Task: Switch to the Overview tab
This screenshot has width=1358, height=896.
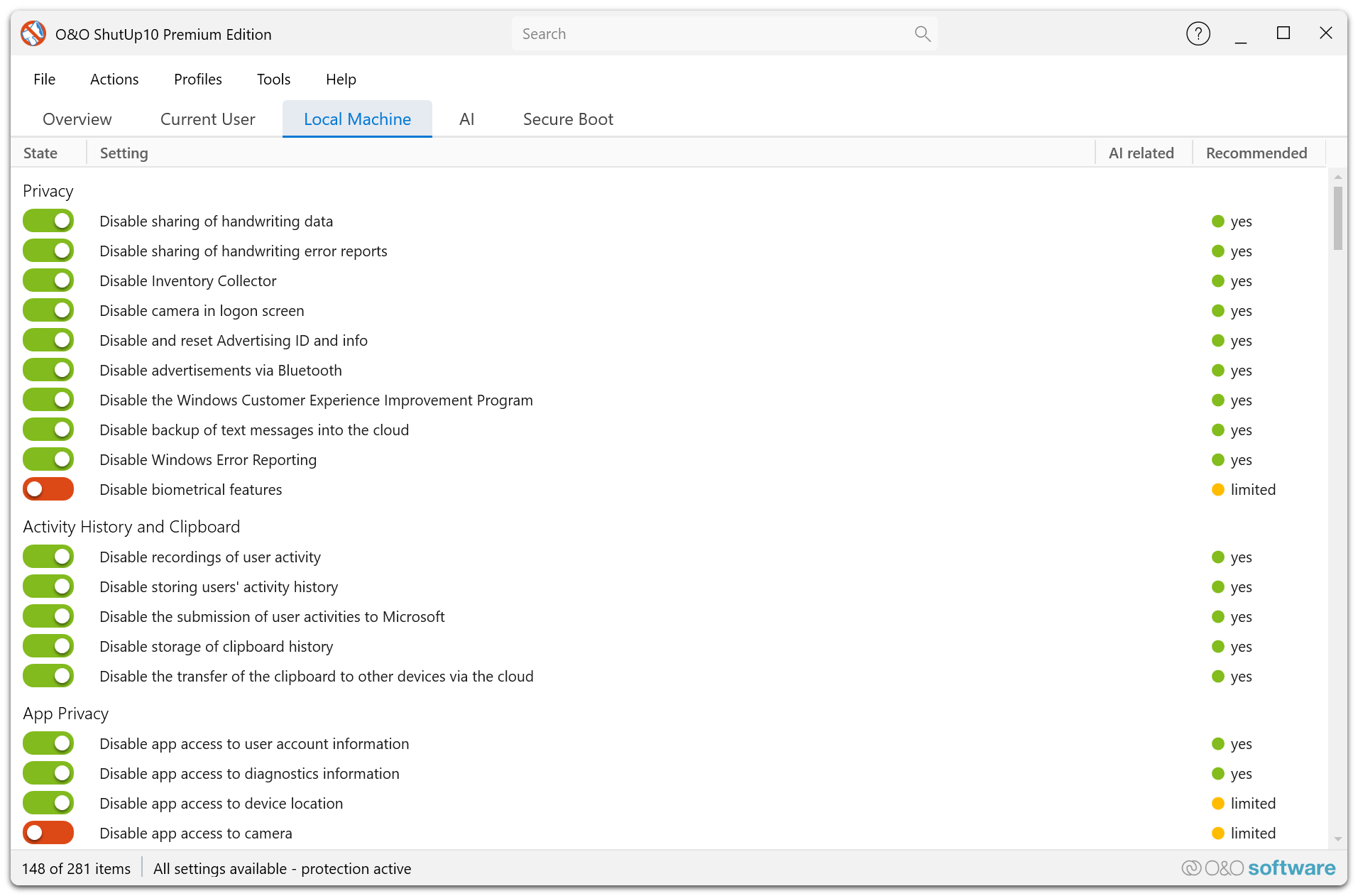Action: pos(77,119)
